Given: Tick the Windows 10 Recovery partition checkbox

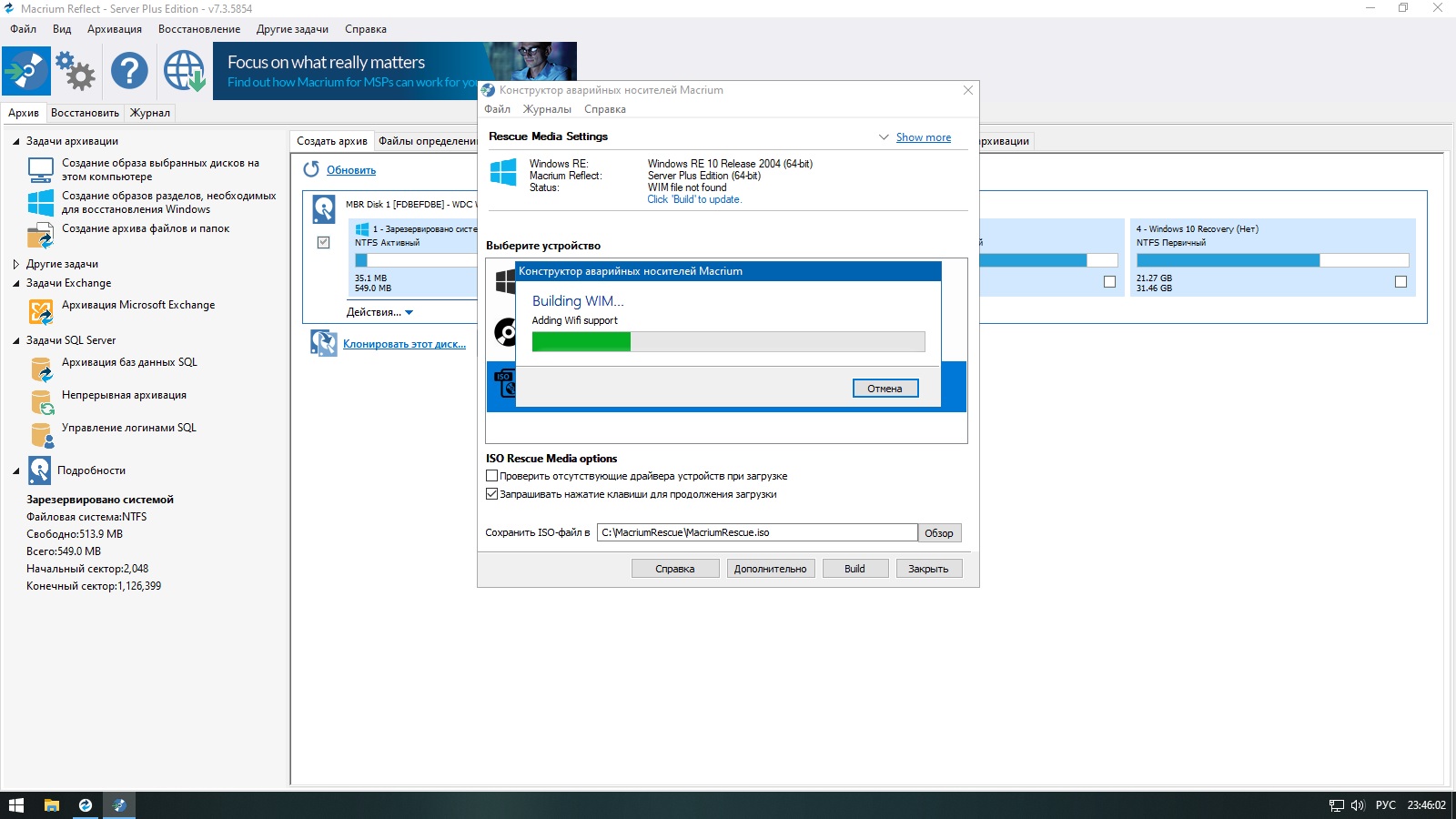Looking at the screenshot, I should (1400, 282).
